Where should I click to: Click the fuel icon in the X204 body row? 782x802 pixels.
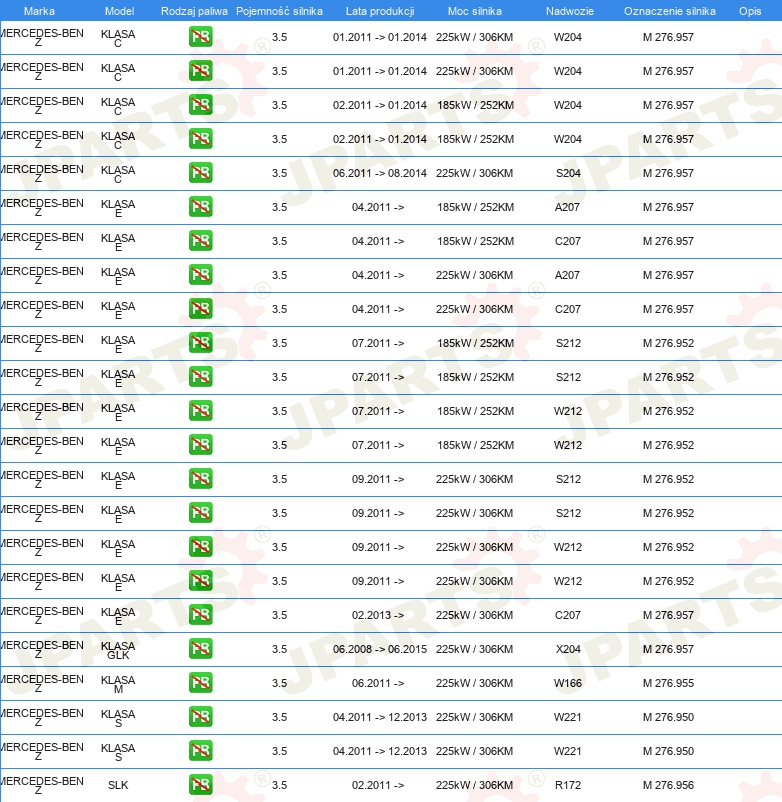[200, 649]
